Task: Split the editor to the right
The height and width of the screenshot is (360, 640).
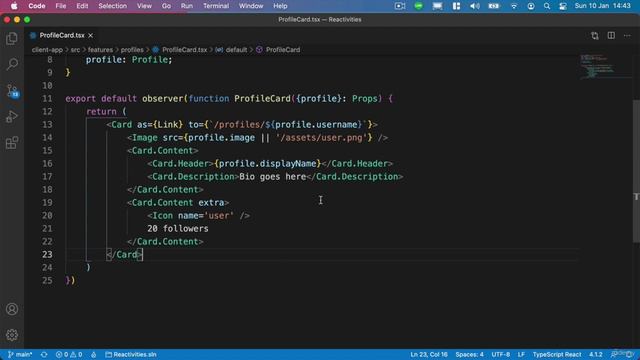Action: coord(611,36)
